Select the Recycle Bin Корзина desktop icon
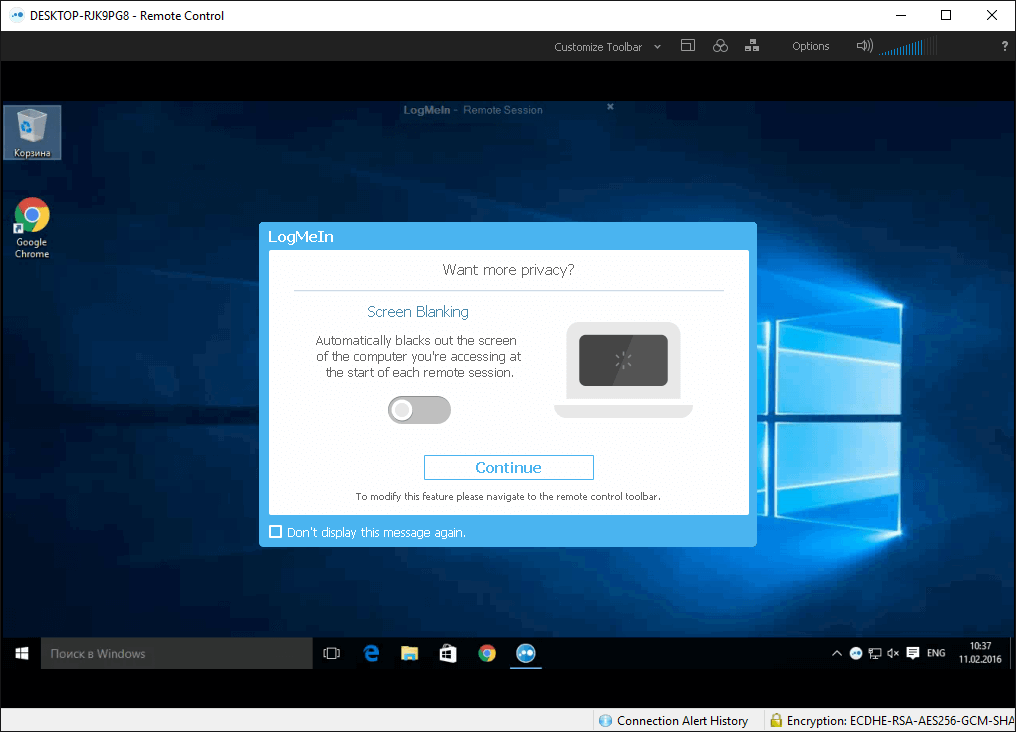The height and width of the screenshot is (732, 1016). coord(32,133)
